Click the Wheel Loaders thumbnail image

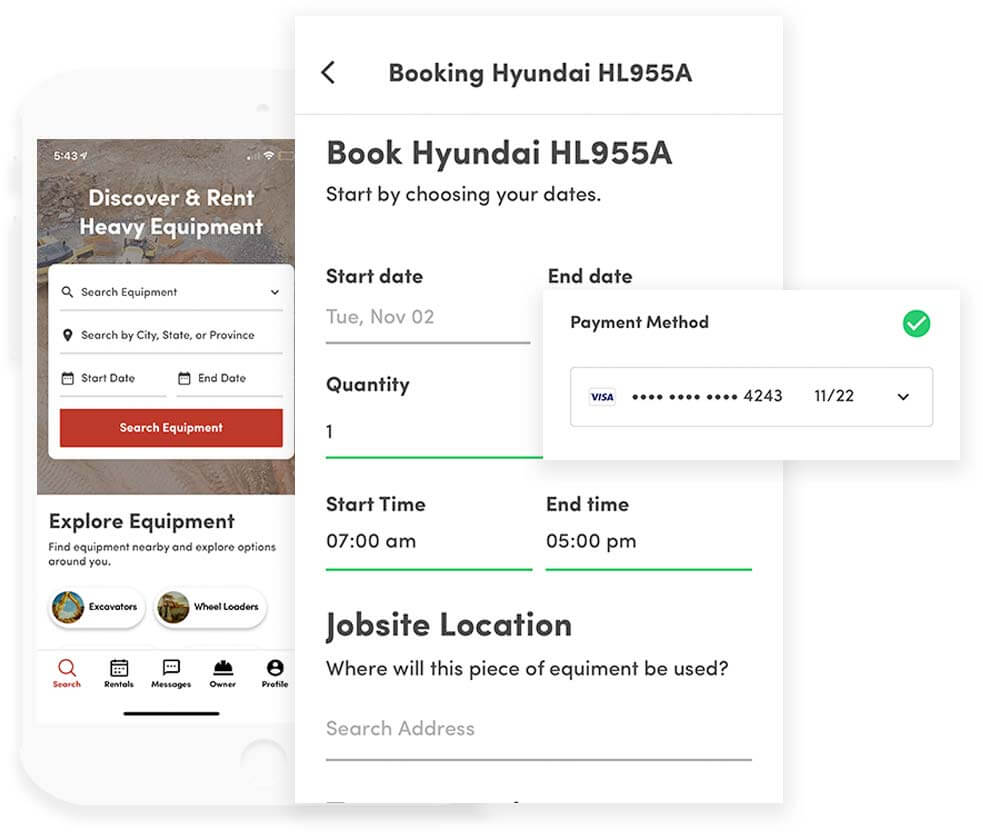pyautogui.click(x=173, y=607)
